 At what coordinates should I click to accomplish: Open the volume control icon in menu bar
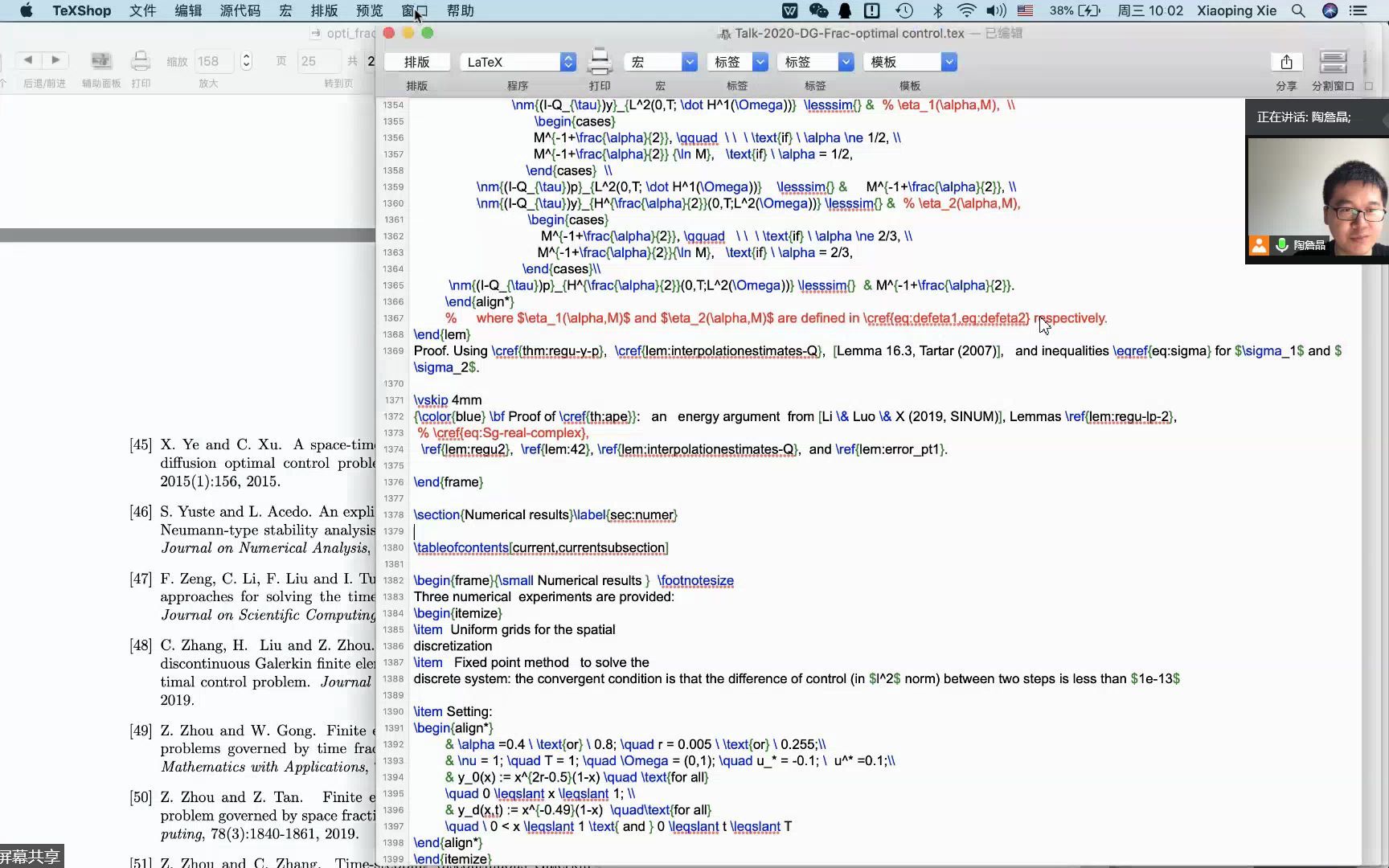click(997, 10)
